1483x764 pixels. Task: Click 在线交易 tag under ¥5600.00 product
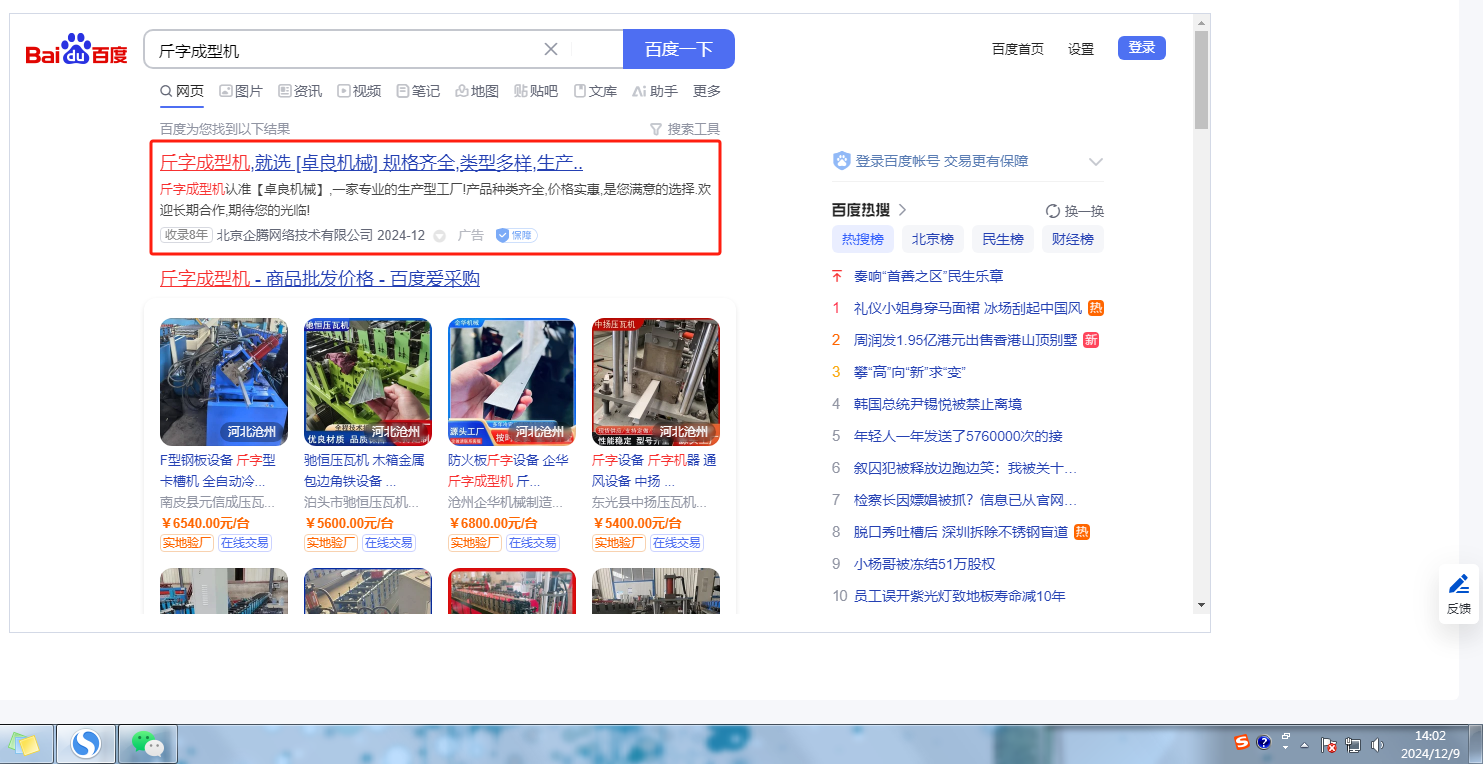pyautogui.click(x=388, y=543)
